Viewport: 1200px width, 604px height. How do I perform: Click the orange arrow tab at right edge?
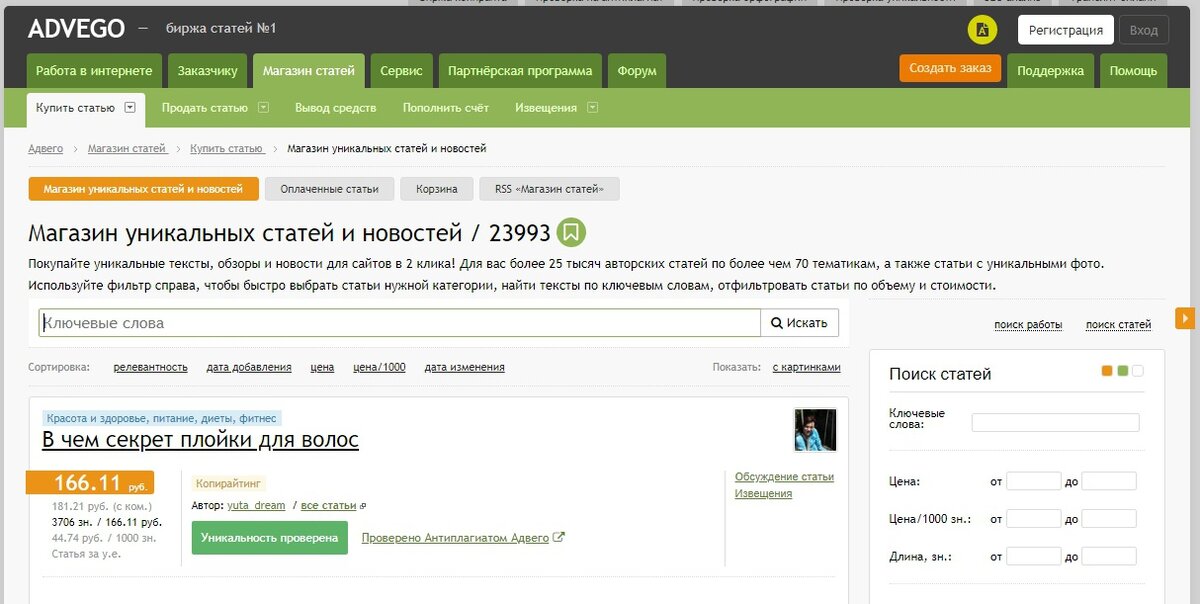(x=1185, y=318)
